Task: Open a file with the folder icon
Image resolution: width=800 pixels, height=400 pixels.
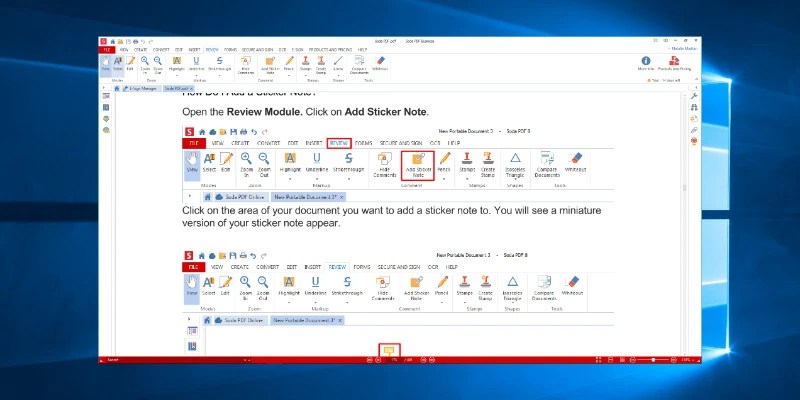Action: (x=120, y=41)
